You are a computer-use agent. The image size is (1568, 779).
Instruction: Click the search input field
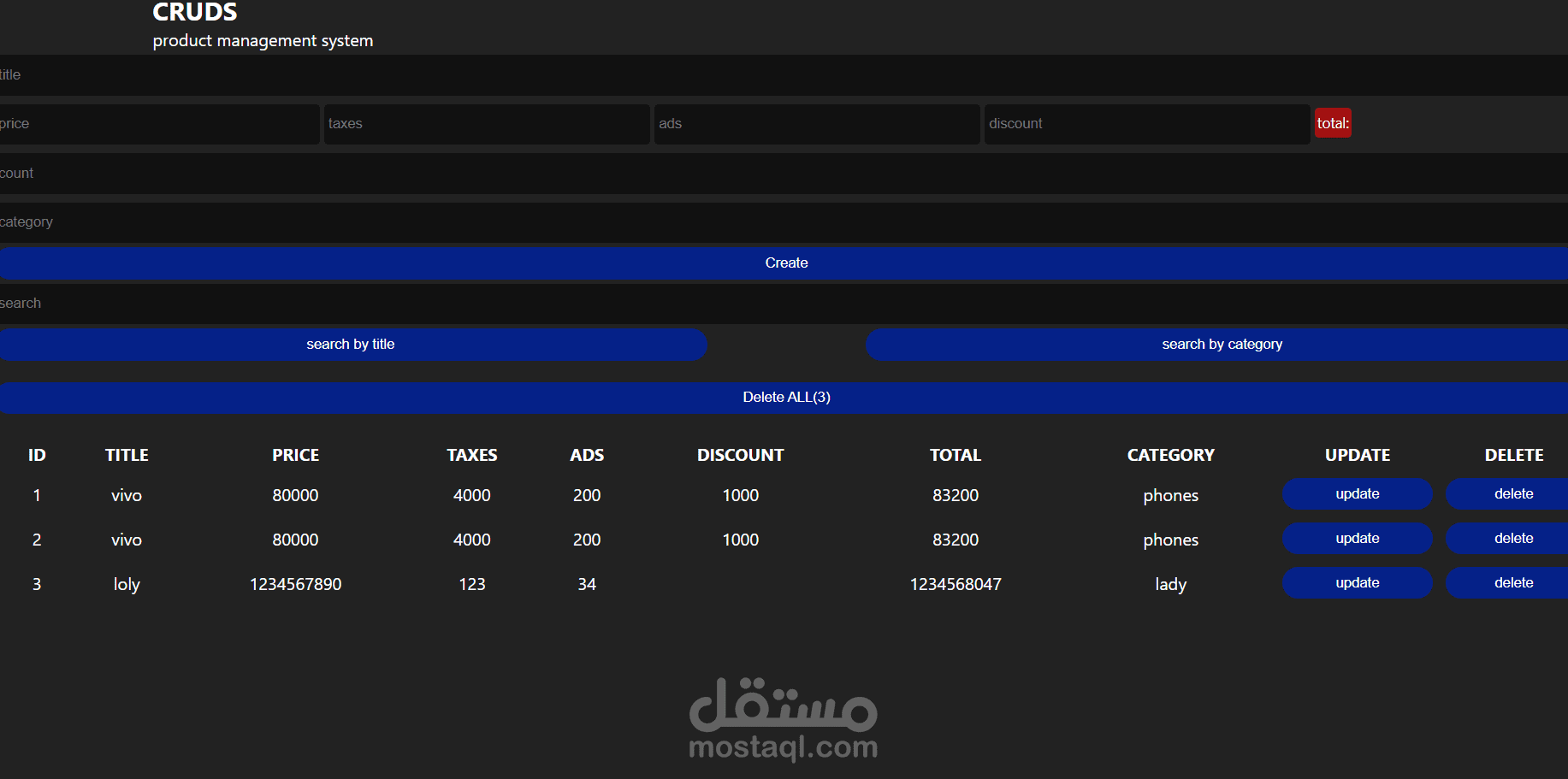click(784, 304)
